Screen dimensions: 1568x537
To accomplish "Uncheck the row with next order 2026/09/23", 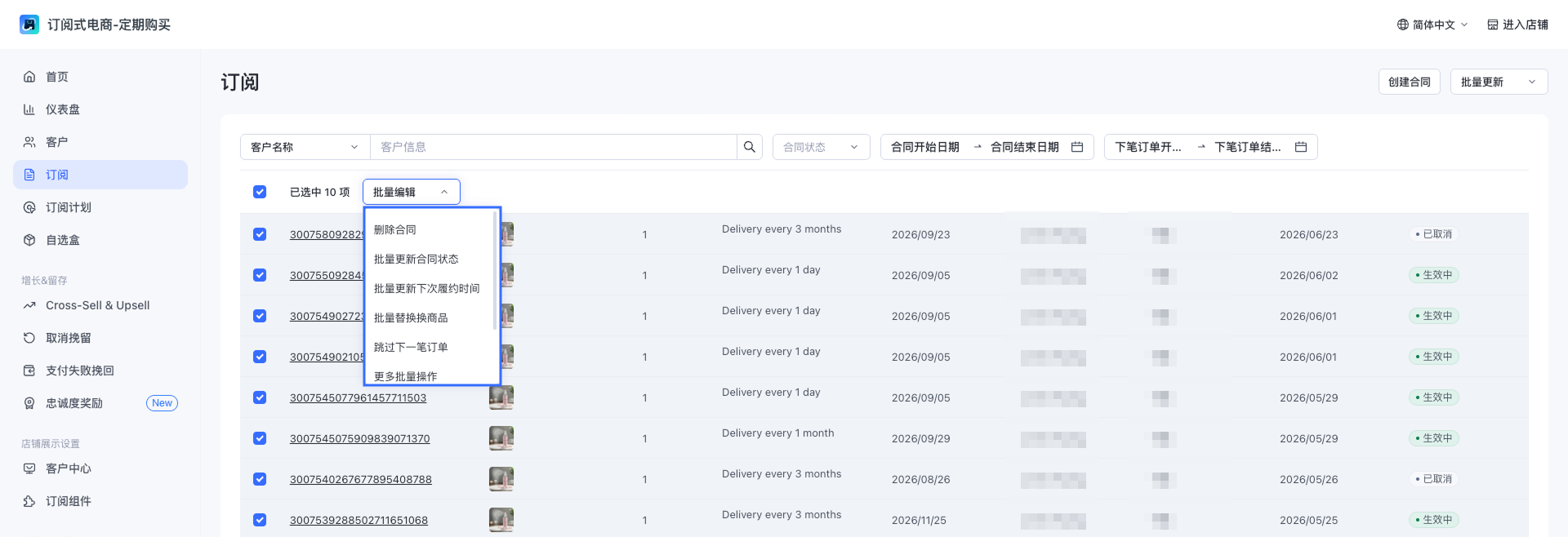I will (x=260, y=234).
